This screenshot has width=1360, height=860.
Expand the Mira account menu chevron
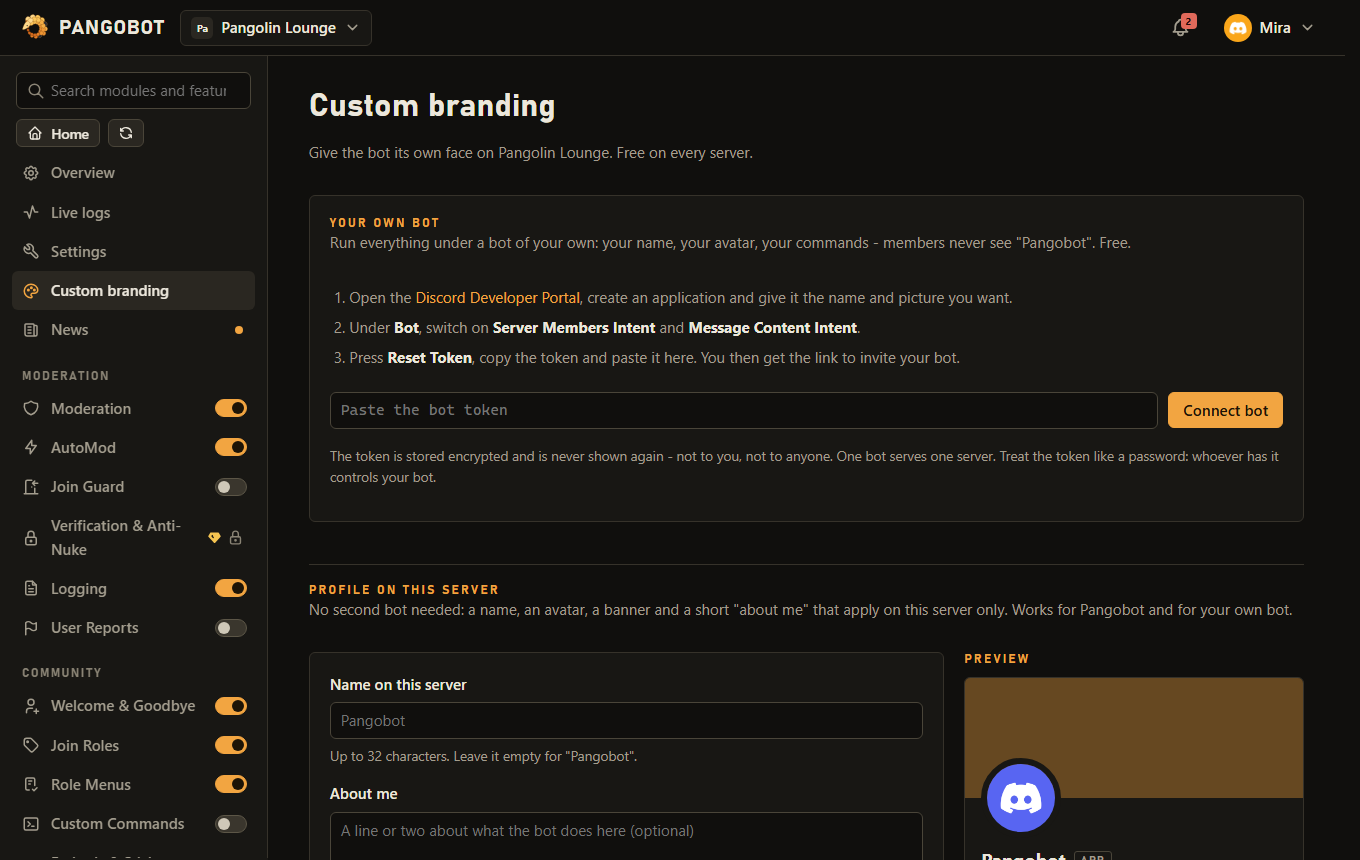1307,28
